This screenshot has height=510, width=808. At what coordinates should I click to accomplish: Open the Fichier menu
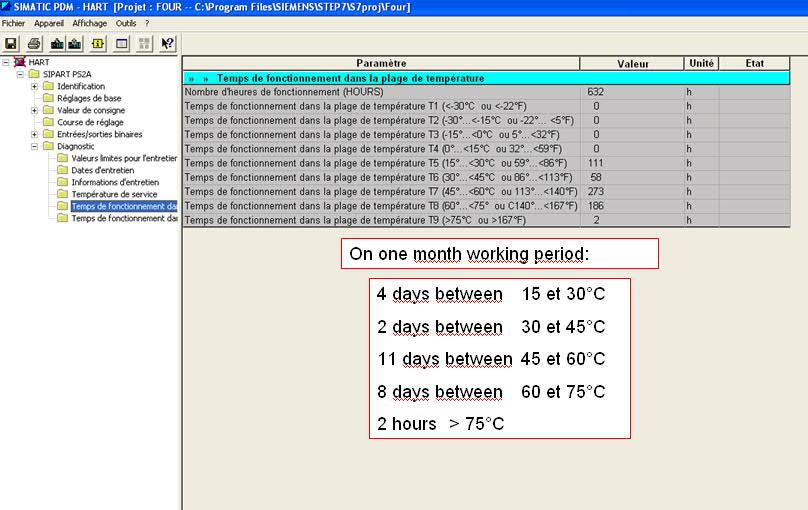click(13, 23)
